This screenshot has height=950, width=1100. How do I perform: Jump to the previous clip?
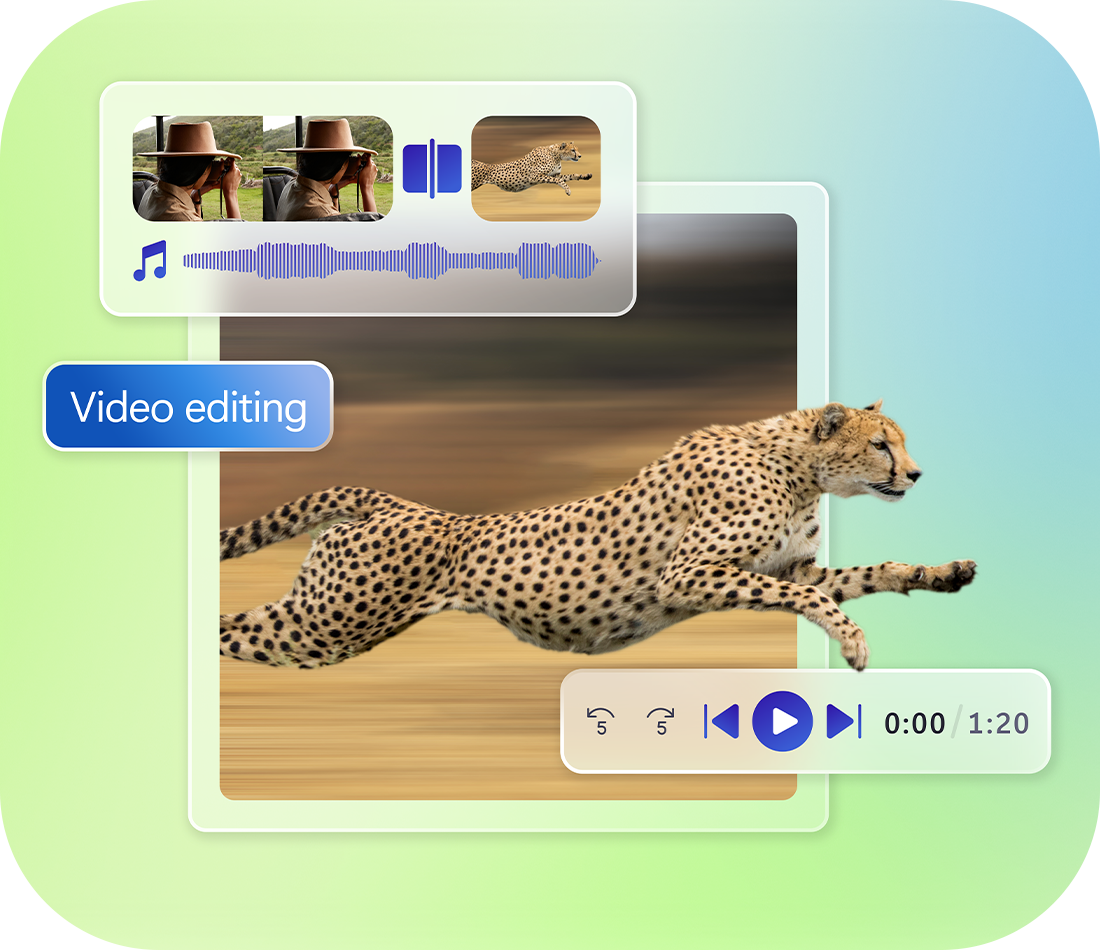[x=722, y=721]
